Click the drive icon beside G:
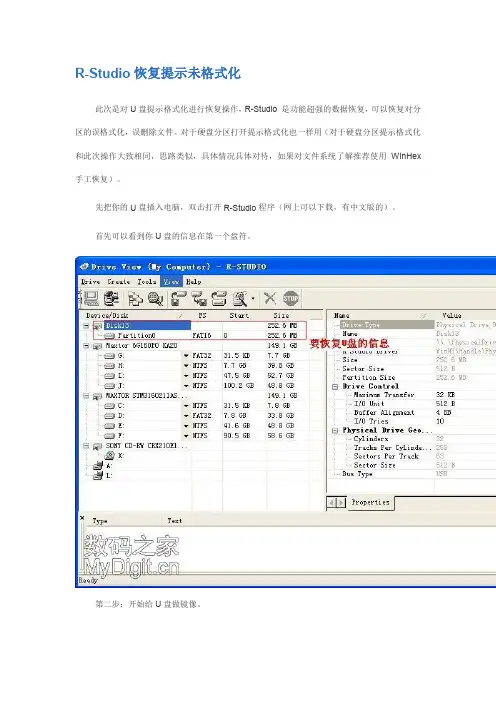Screen dimensions: 496x702 (x=110, y=355)
